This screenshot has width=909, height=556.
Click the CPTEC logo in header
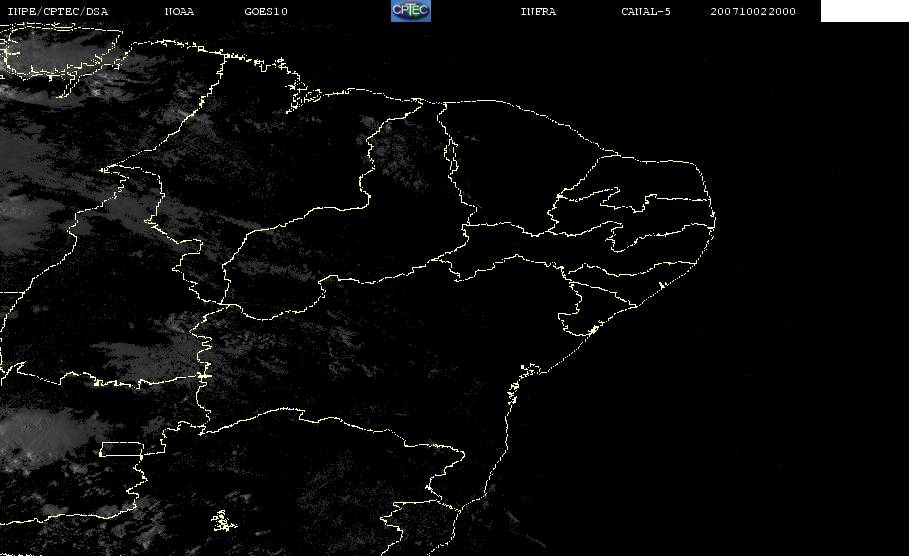411,10
